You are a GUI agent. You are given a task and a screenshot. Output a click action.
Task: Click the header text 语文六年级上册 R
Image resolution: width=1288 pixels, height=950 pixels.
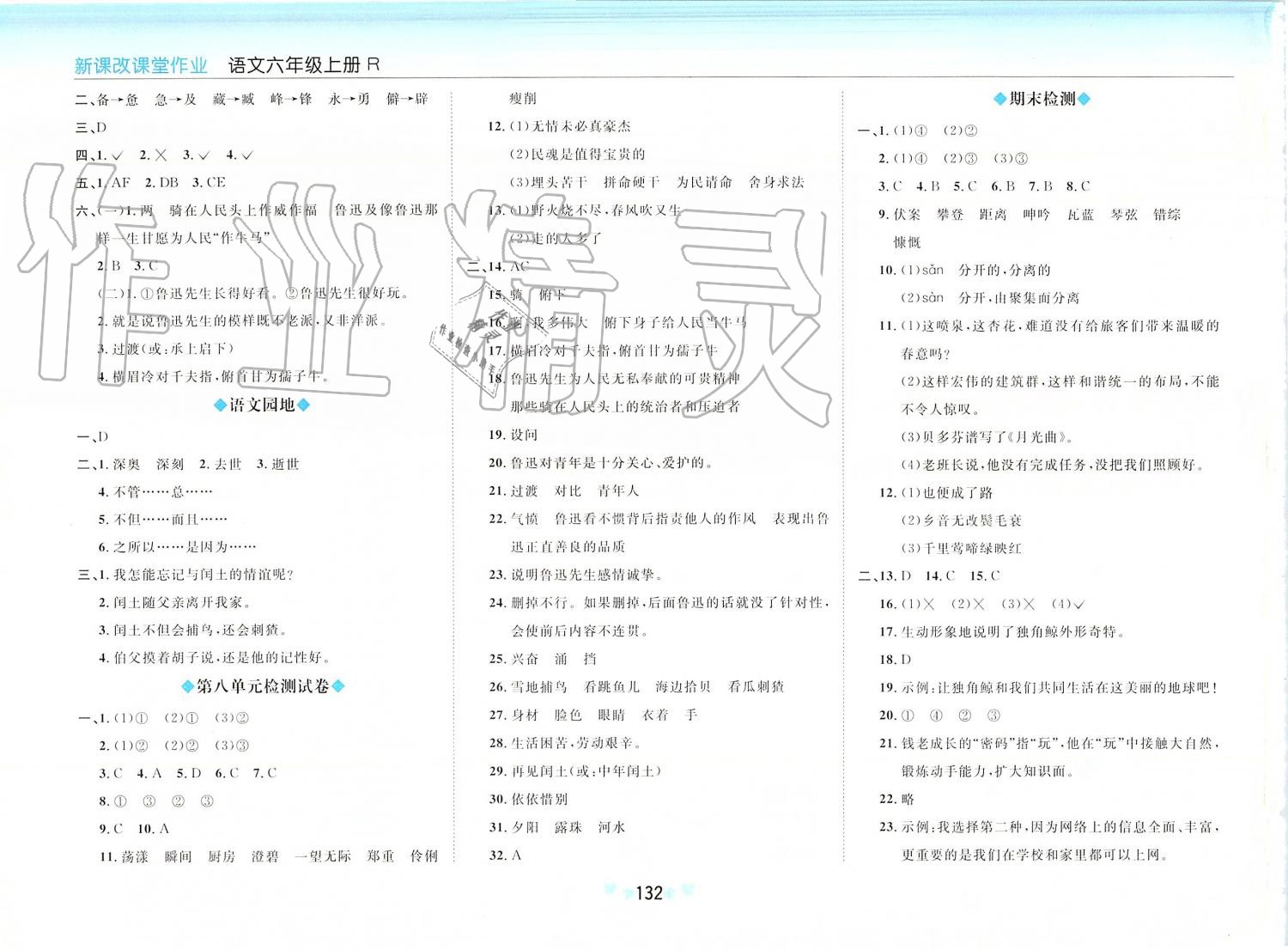pos(304,65)
